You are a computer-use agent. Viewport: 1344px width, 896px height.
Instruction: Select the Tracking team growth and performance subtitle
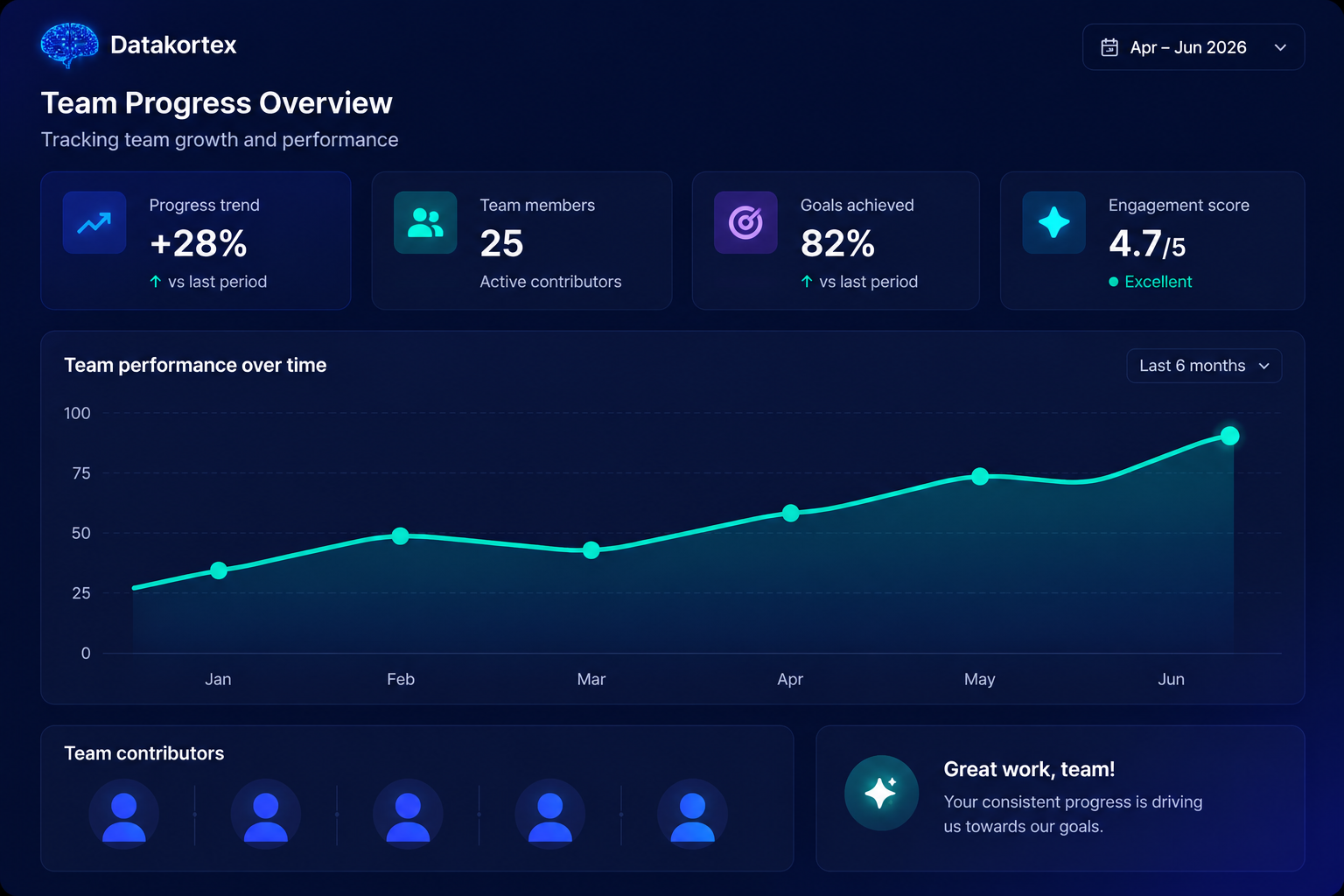(220, 140)
